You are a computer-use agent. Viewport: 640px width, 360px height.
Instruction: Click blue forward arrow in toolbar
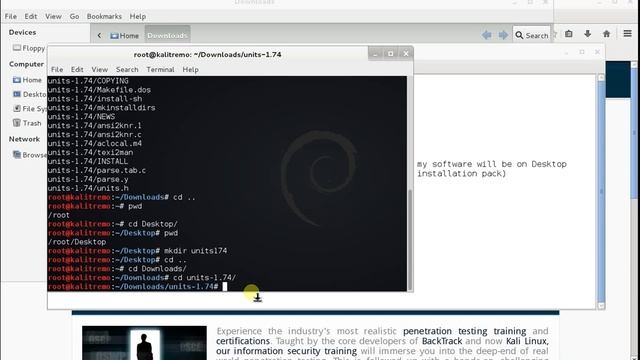pyautogui.click(x=503, y=35)
